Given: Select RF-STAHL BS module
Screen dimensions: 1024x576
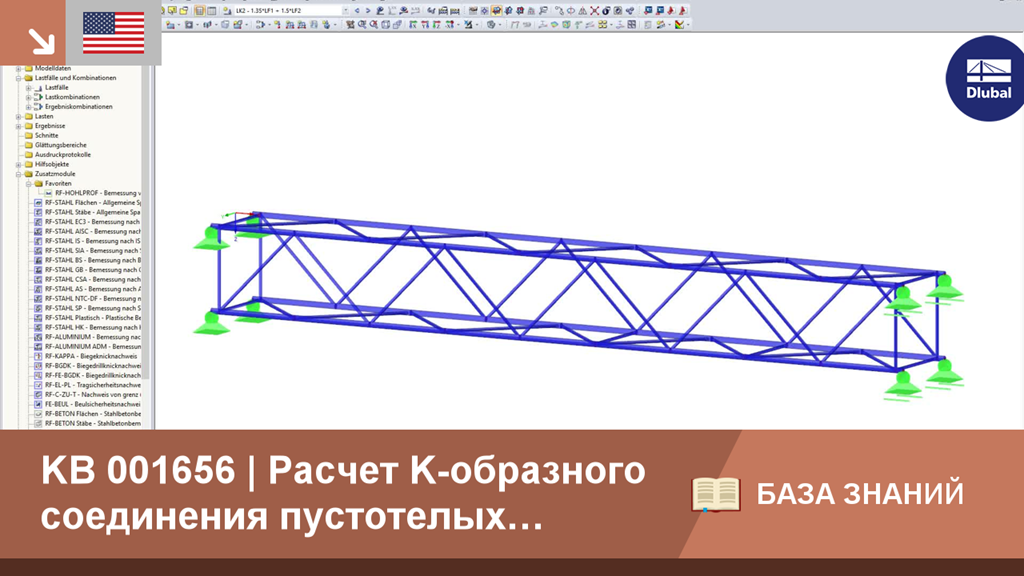Looking at the screenshot, I should [92, 261].
